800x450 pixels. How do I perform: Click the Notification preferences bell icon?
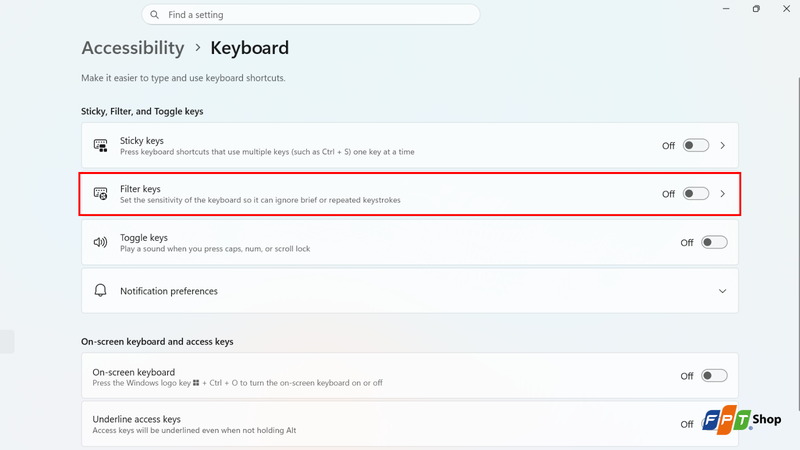101,290
